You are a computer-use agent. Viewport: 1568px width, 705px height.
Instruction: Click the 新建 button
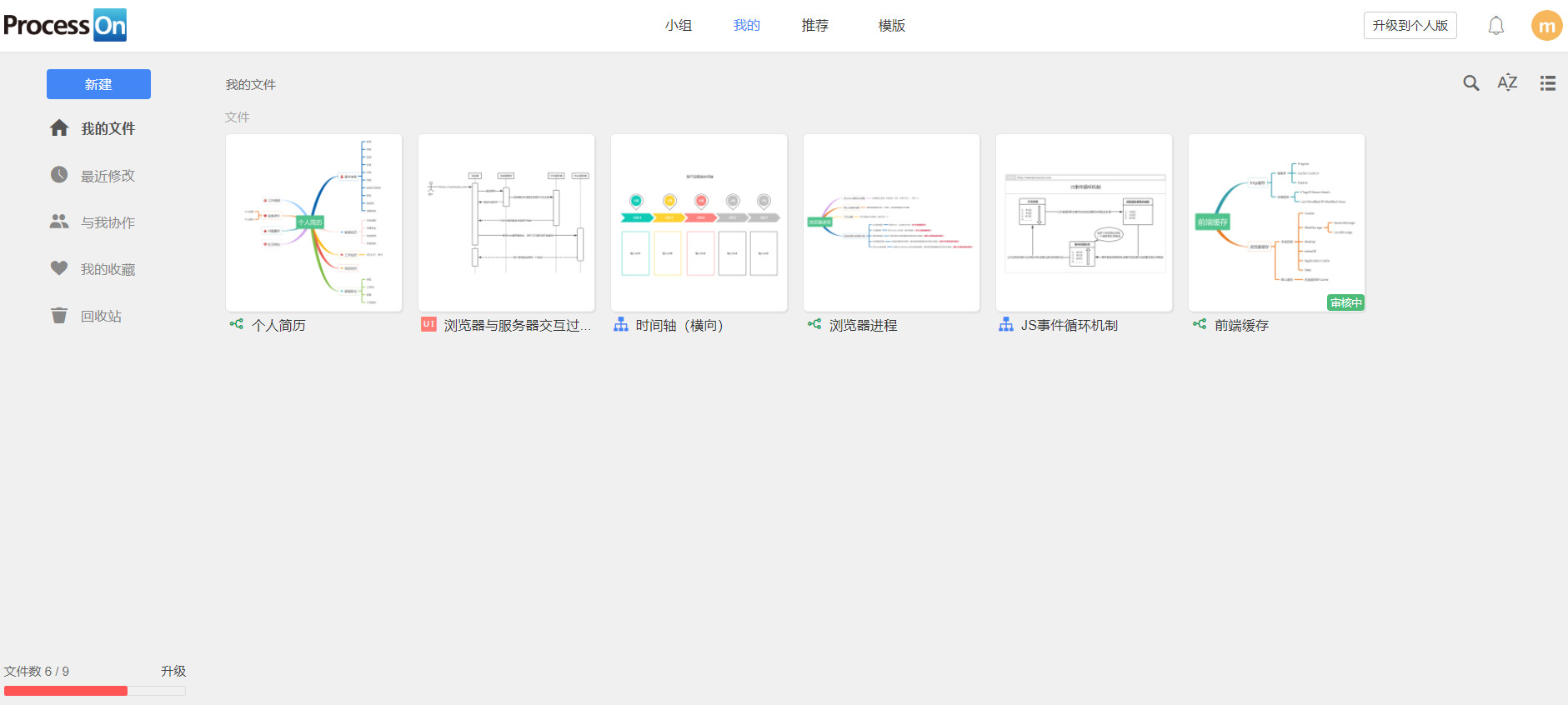98,84
